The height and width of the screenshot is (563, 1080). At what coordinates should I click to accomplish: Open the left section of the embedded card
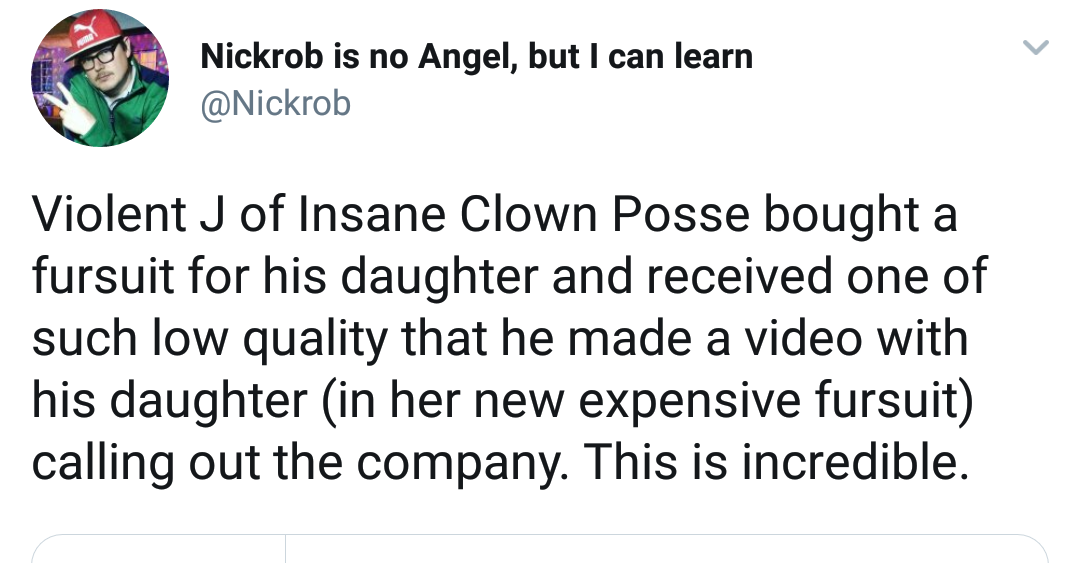160,550
